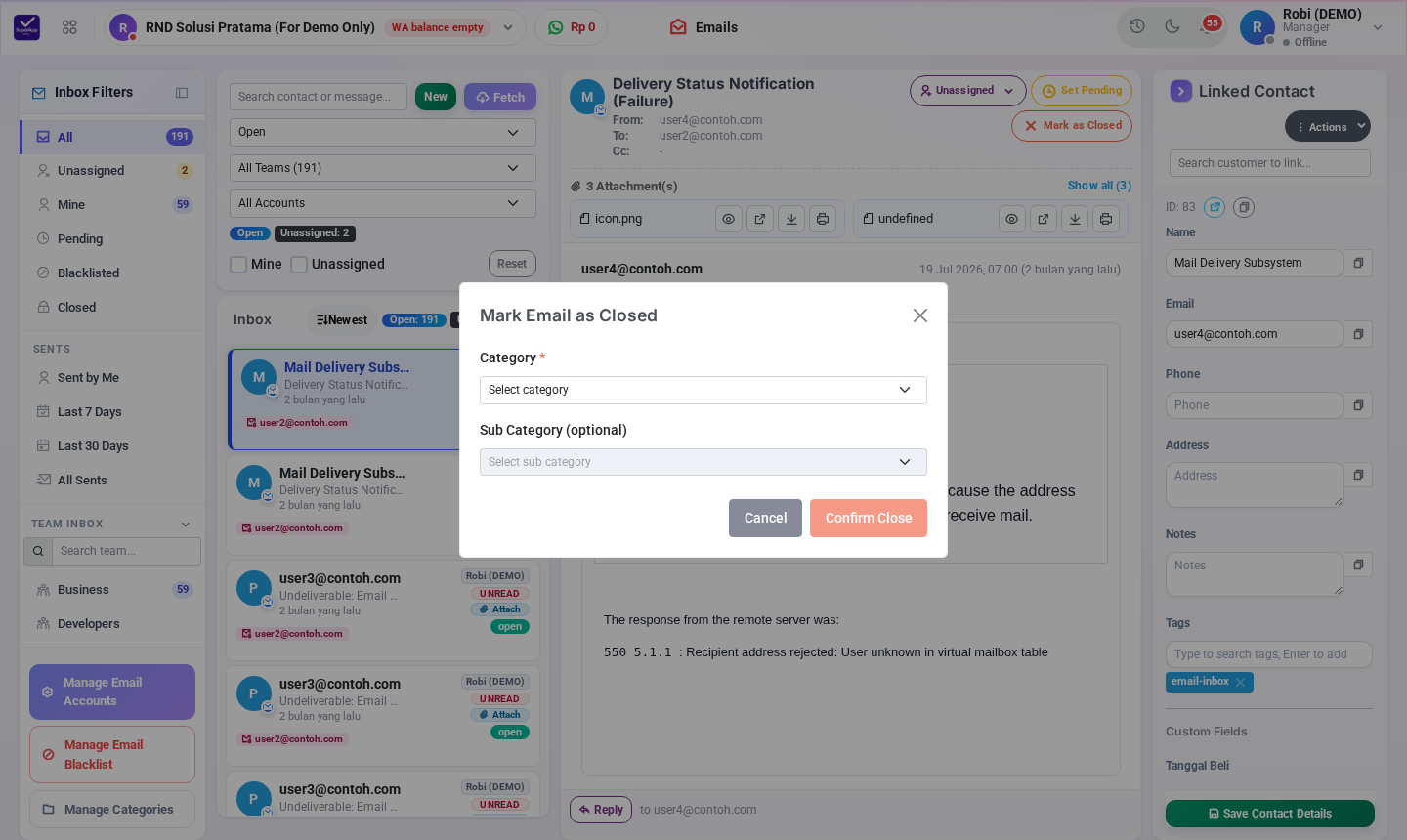Image resolution: width=1407 pixels, height=840 pixels.
Task: Click Mark as Closed button
Action: 1072,126
